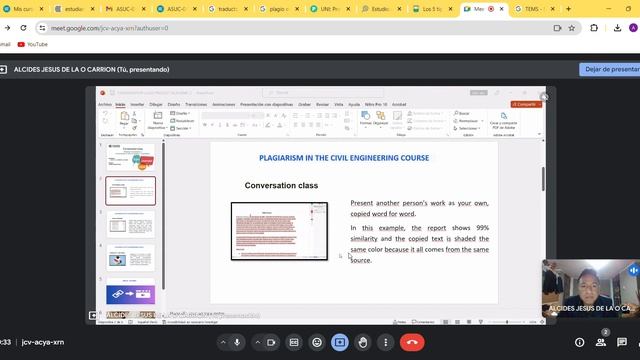The image size is (640, 360).
Task: Show participants panel
Action: click(x=601, y=342)
